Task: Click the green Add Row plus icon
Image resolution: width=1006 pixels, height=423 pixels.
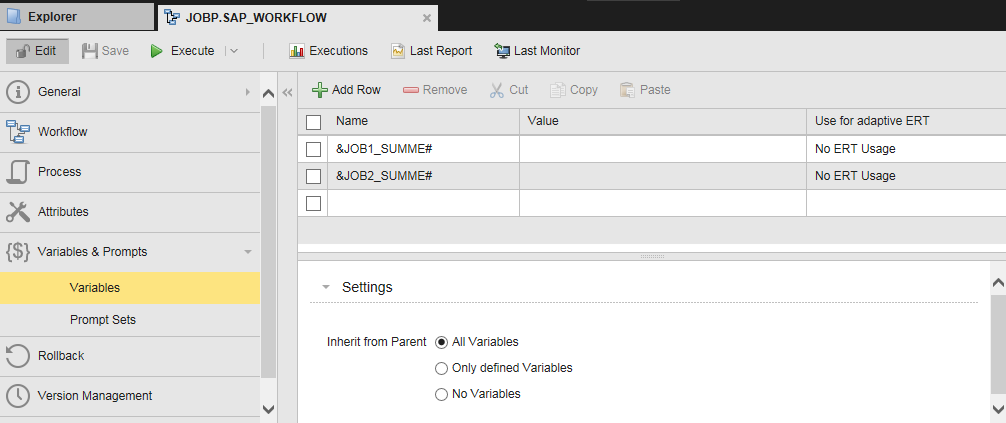Action: [320, 90]
